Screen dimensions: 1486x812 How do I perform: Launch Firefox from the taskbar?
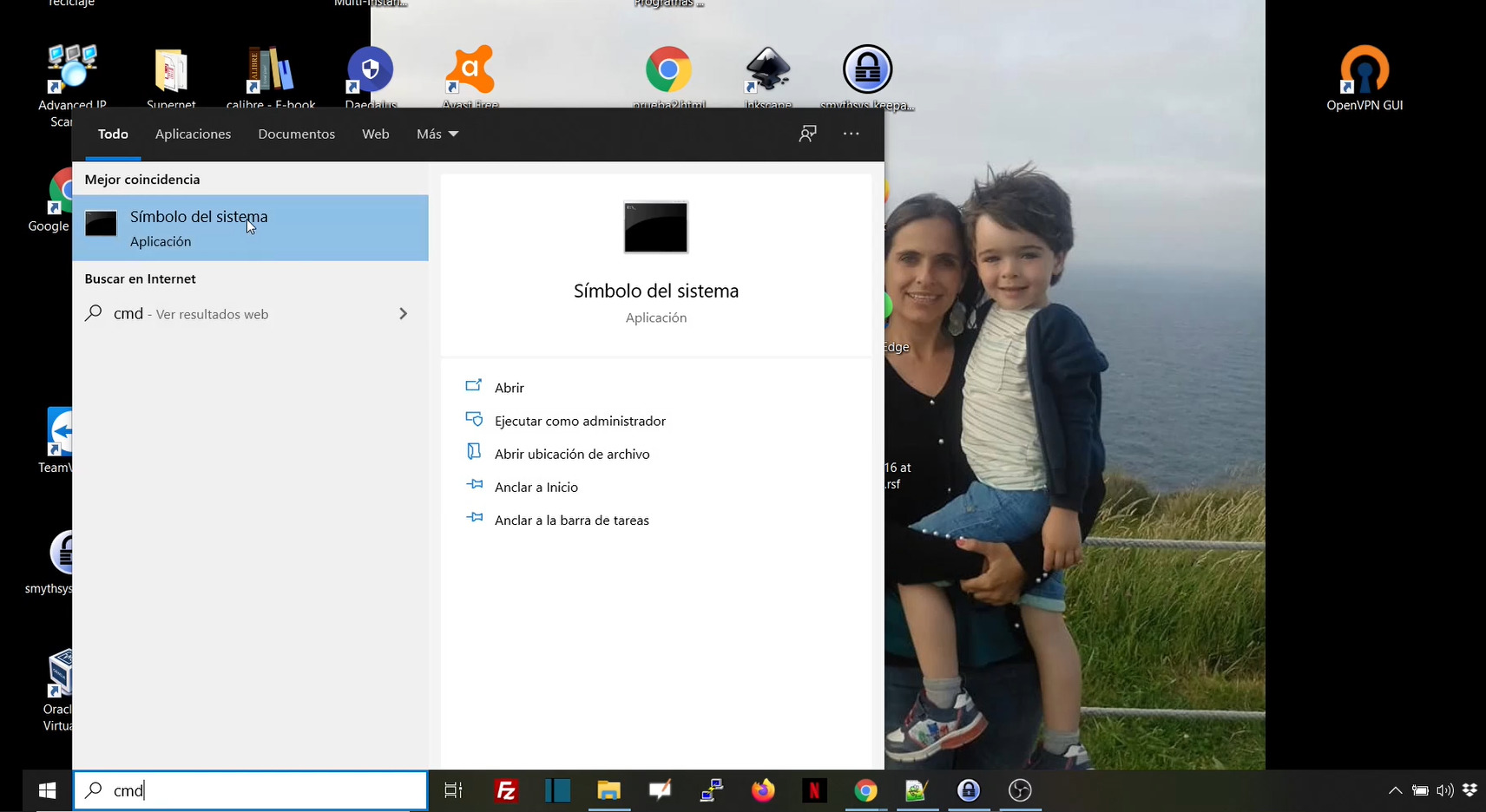tap(763, 790)
